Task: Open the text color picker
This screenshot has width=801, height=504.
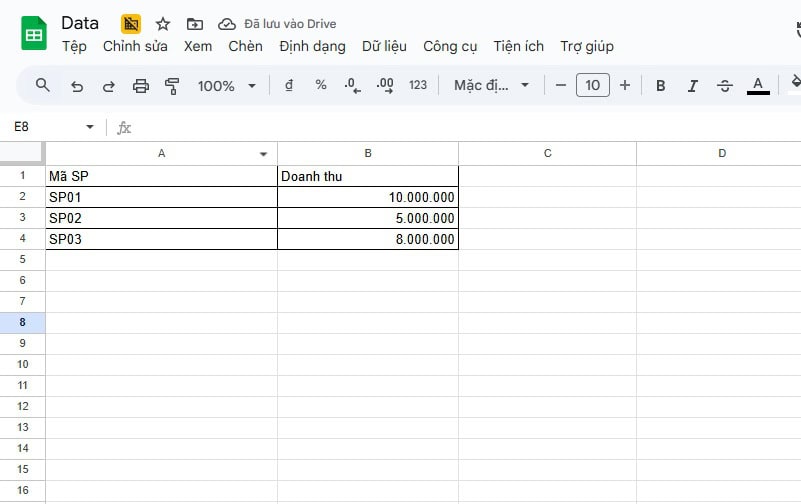Action: pos(758,86)
